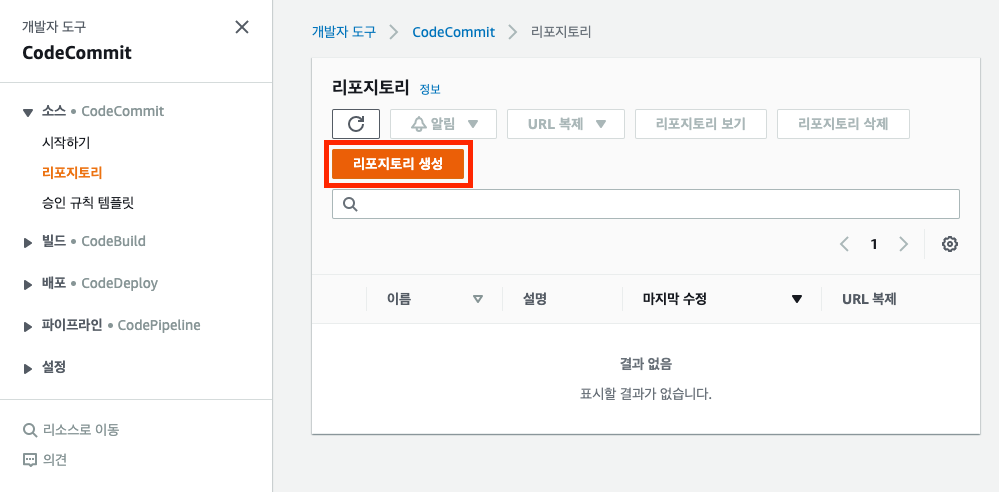This screenshot has width=999, height=492.
Task: Click the 리포지토리 panel heading
Action: [370, 88]
